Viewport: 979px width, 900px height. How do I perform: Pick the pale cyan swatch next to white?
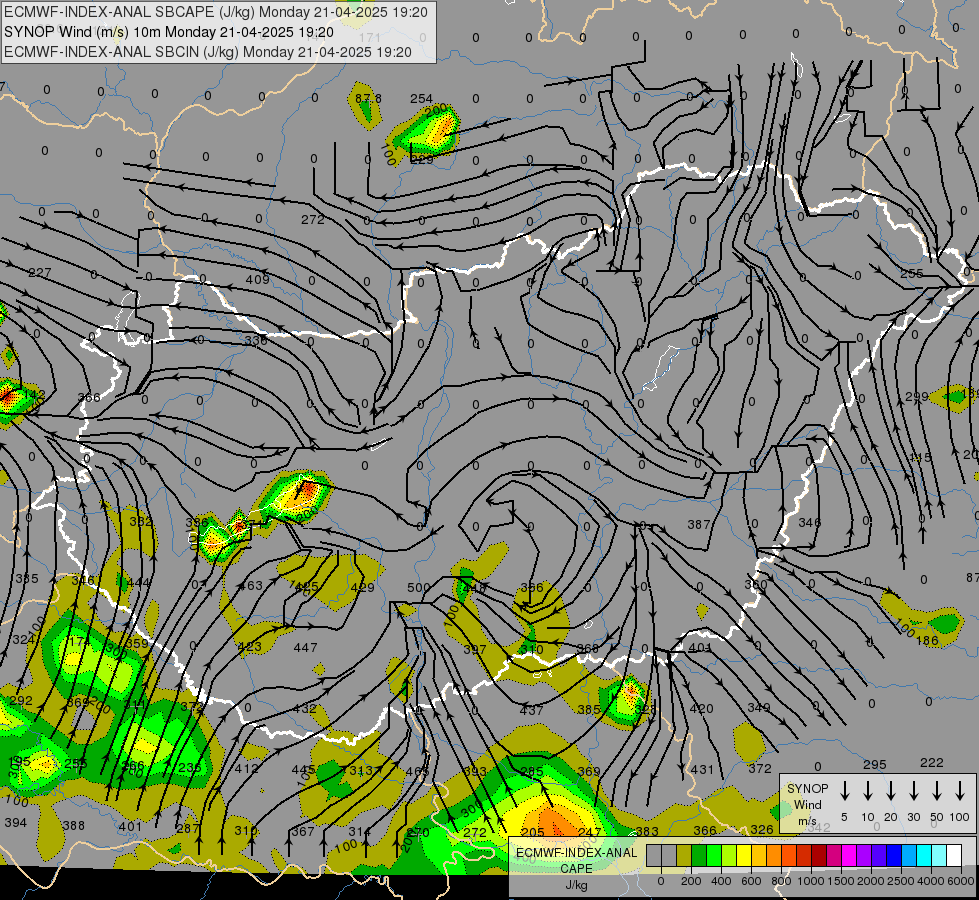coord(938,856)
